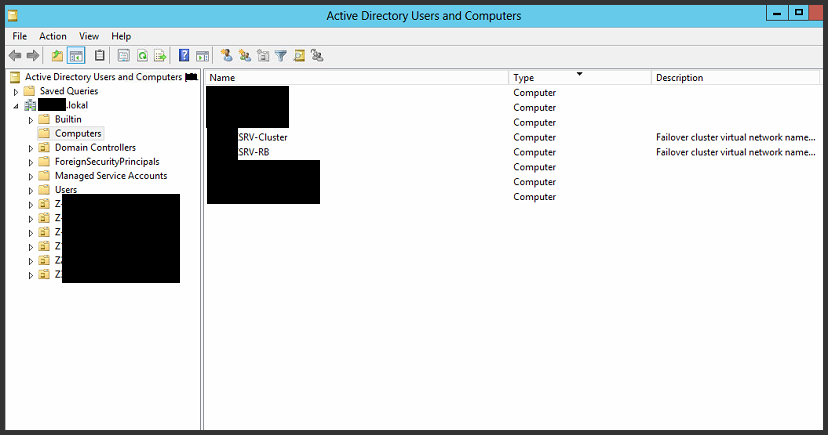Click the Users folder icon

(x=44, y=190)
